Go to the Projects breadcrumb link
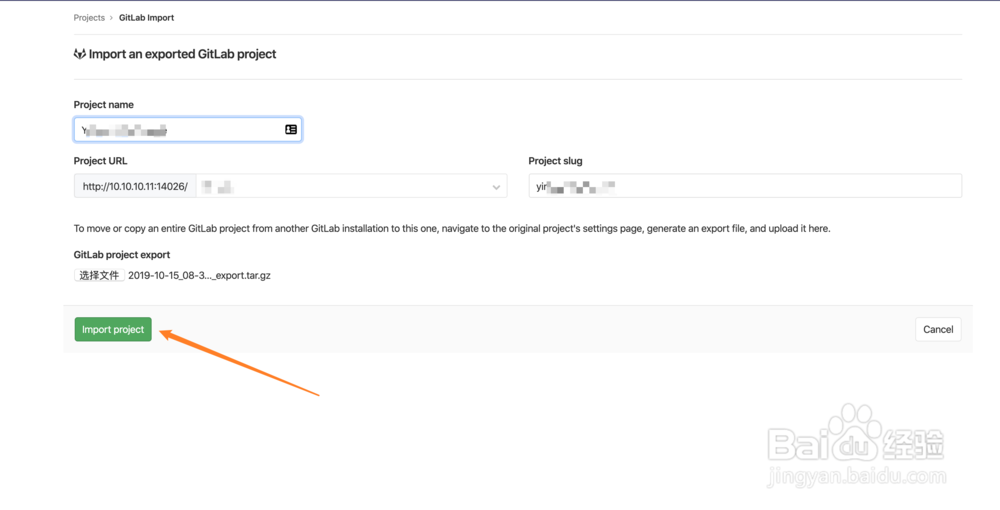Viewport: 1000px width, 510px height. (x=89, y=18)
